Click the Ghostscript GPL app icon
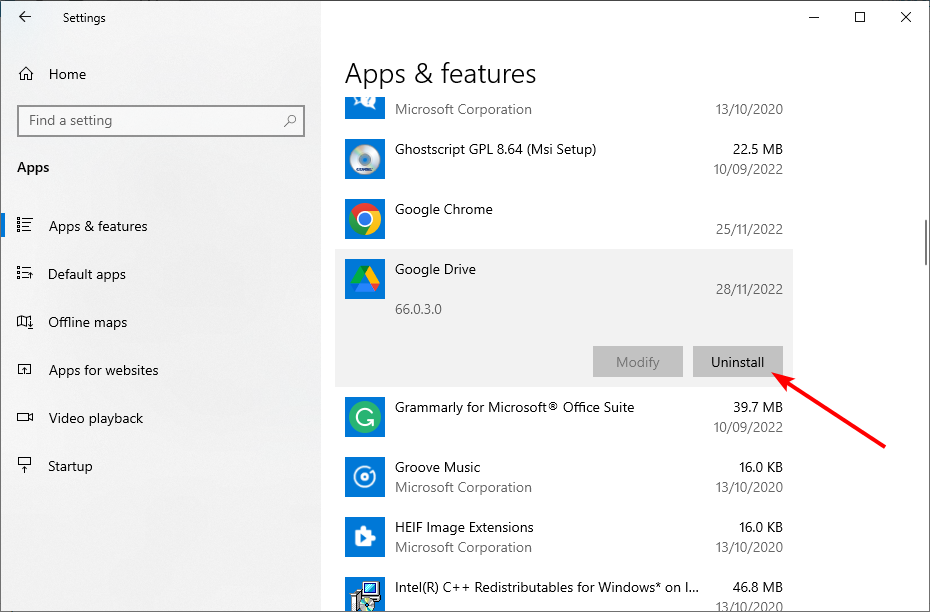This screenshot has width=930, height=612. 365,159
